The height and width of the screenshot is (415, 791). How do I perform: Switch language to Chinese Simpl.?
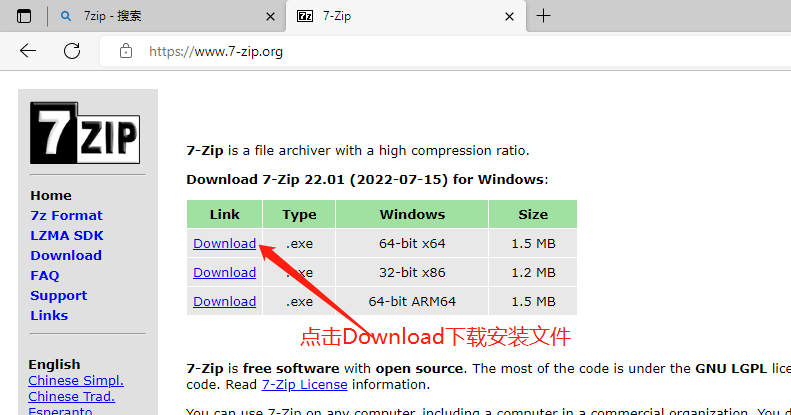pos(76,381)
